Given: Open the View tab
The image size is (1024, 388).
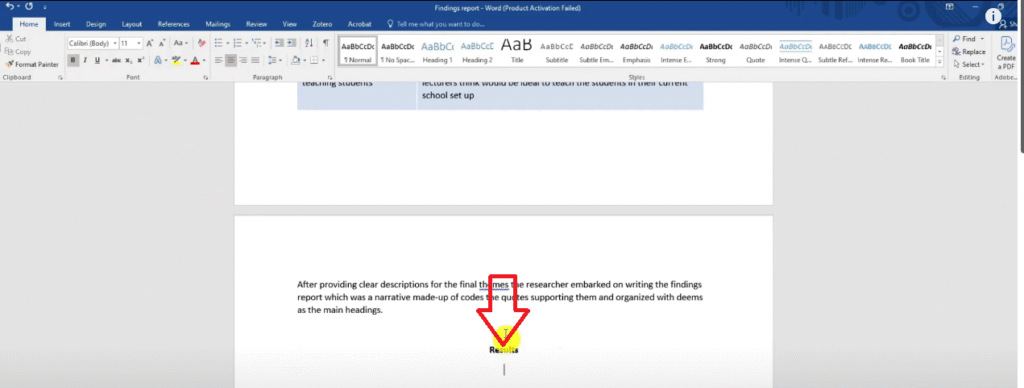Looking at the screenshot, I should click(x=289, y=24).
